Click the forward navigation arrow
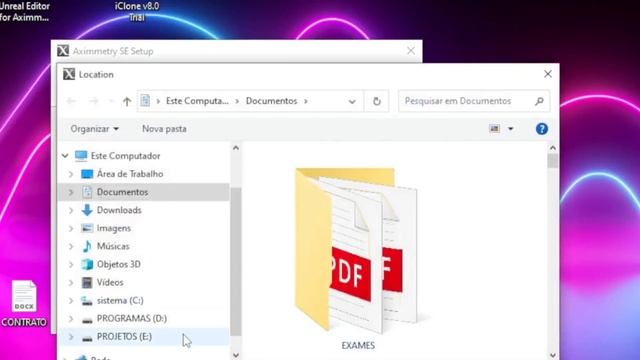 94,101
